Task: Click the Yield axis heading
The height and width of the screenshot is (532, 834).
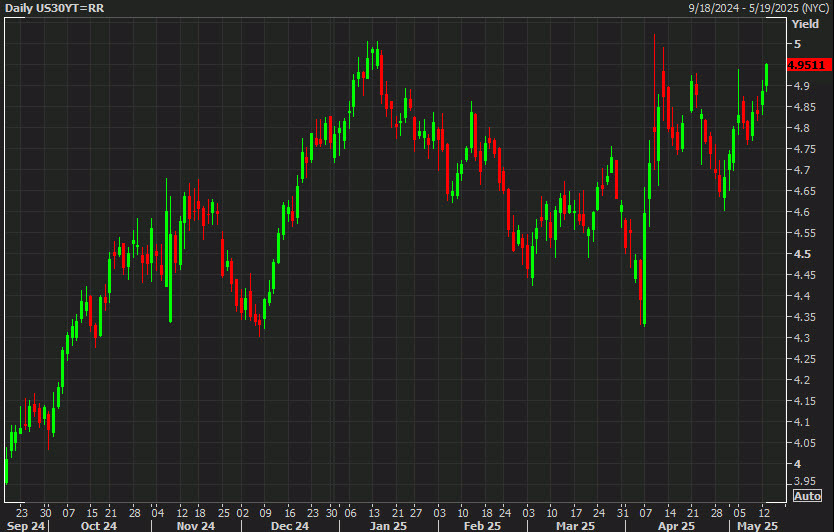Action: point(805,24)
